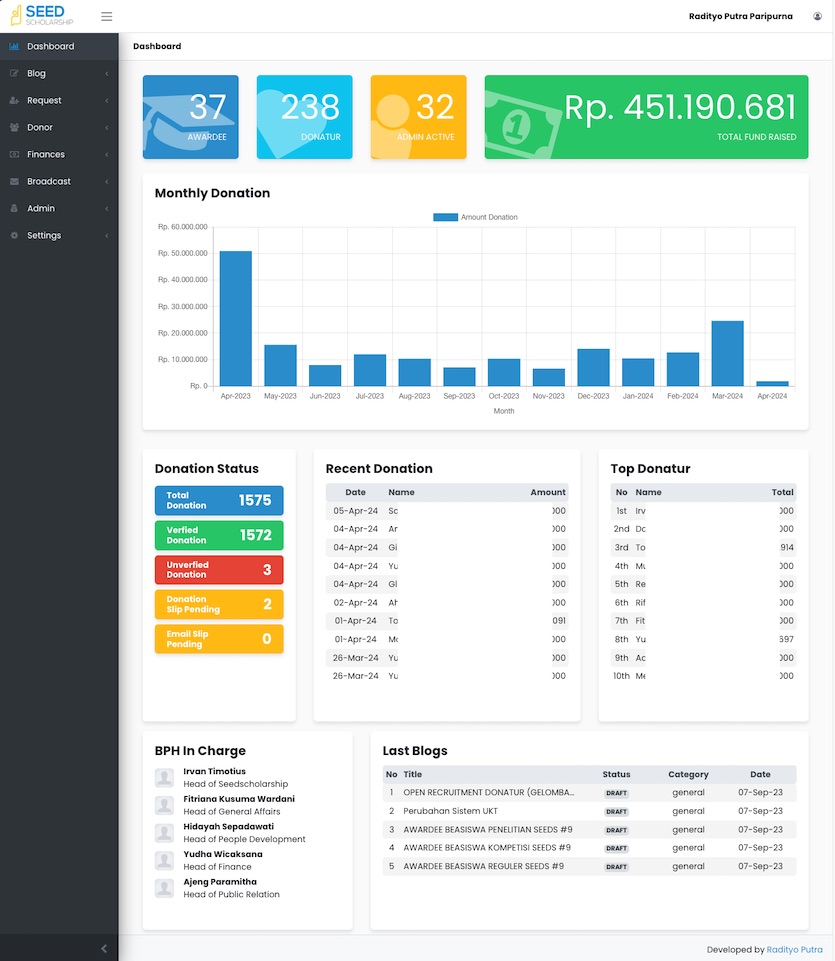Viewport: 835px width, 961px height.
Task: Select Dashboard in the breadcrumb bar
Action: pos(157,46)
